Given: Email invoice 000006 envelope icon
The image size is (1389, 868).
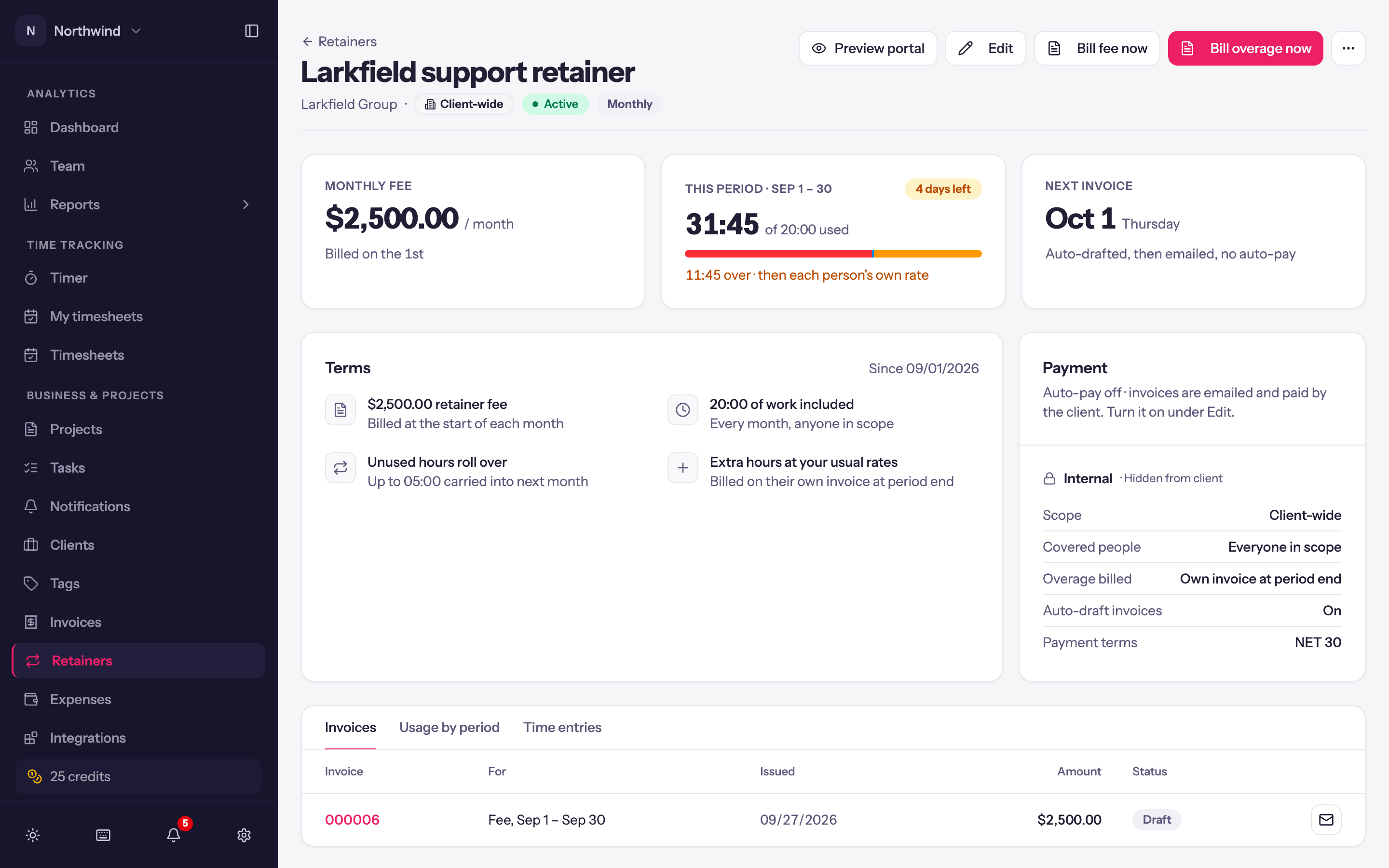Looking at the screenshot, I should 1326,820.
